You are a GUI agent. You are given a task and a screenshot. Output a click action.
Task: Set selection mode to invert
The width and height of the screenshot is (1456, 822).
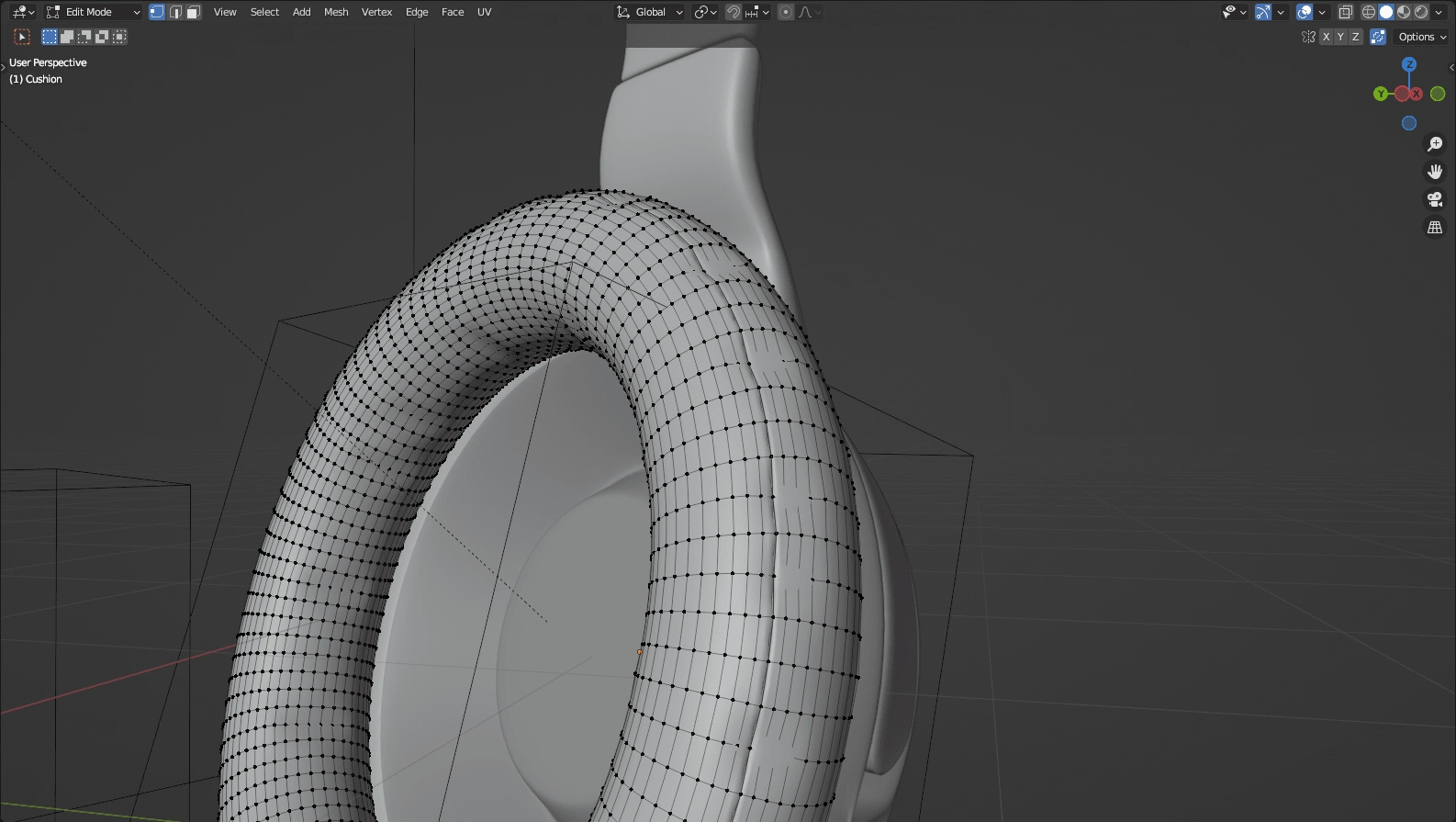pyautogui.click(x=102, y=37)
